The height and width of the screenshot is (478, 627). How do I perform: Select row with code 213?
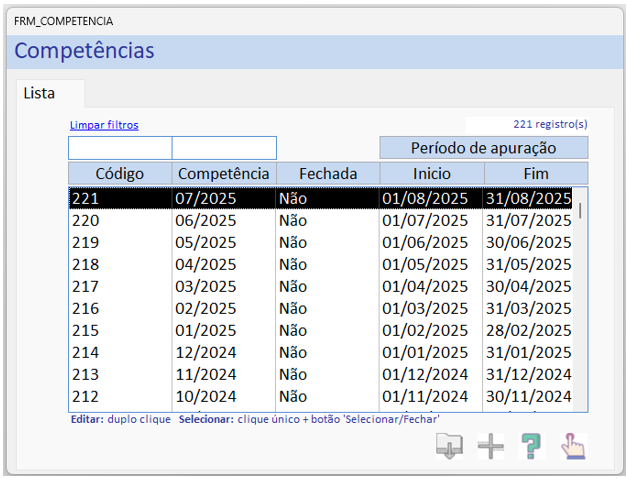tap(320, 374)
